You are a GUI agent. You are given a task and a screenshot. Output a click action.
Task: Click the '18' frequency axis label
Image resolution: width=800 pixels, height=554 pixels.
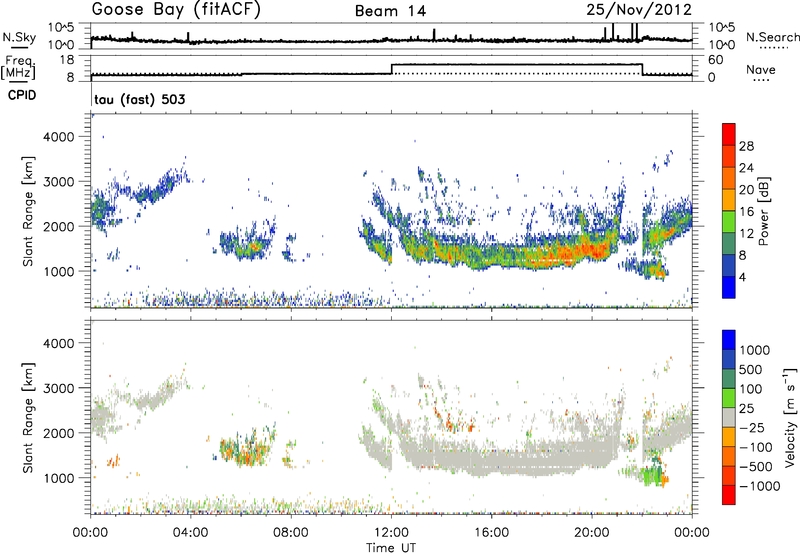(x=66, y=60)
